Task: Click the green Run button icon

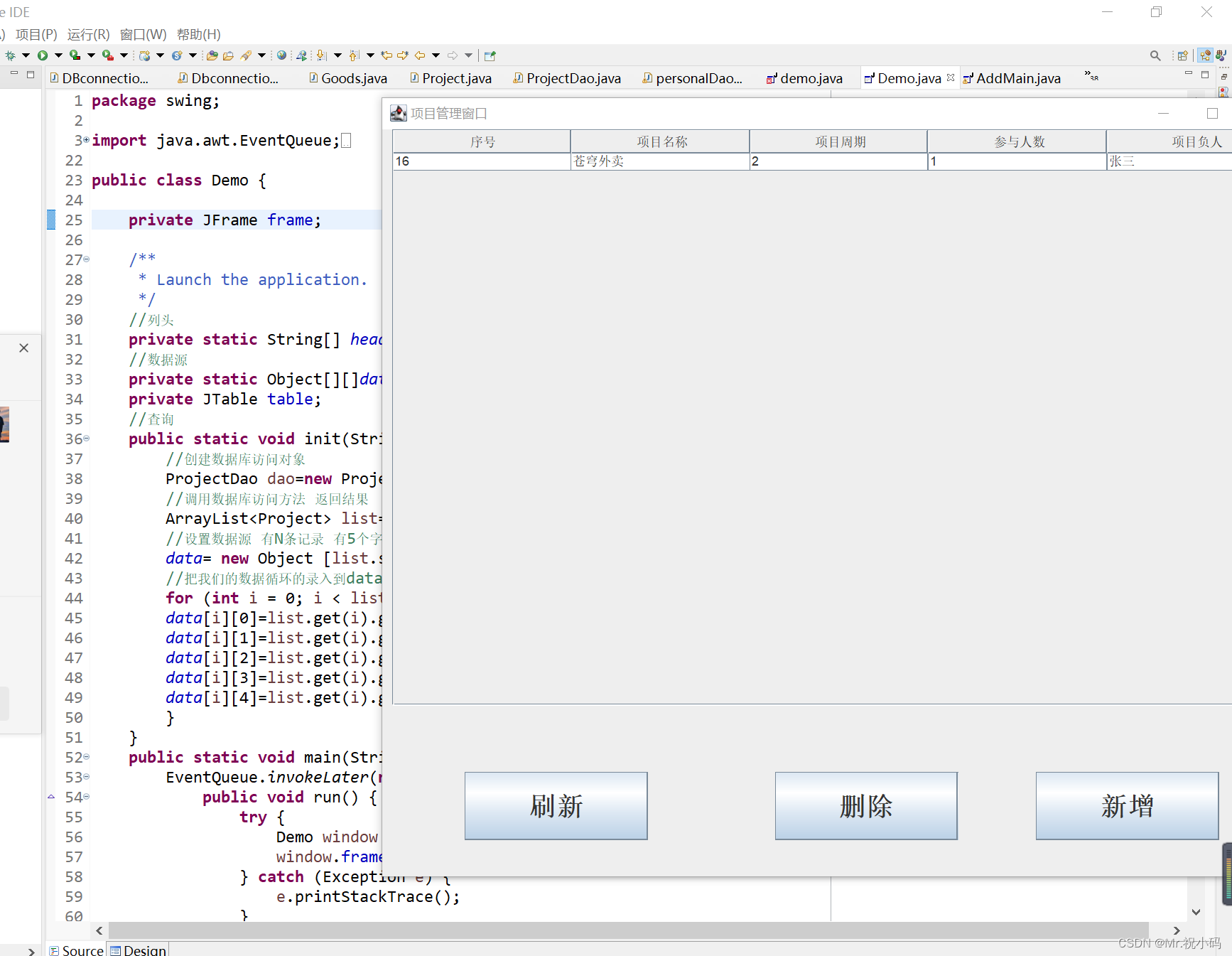Action: (43, 55)
